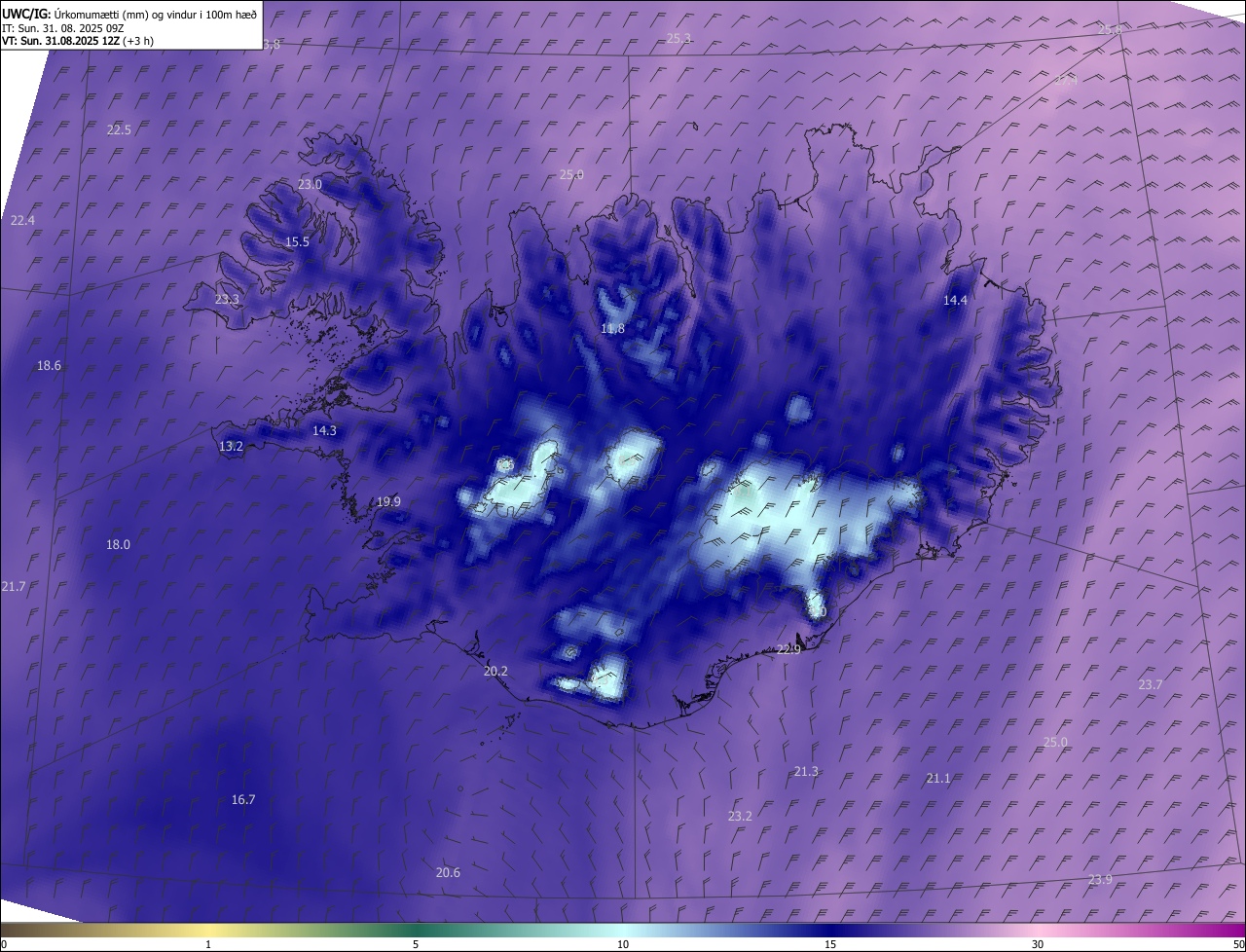This screenshot has width=1246, height=952.
Task: Click the 19.9 value label
Action: click(388, 501)
